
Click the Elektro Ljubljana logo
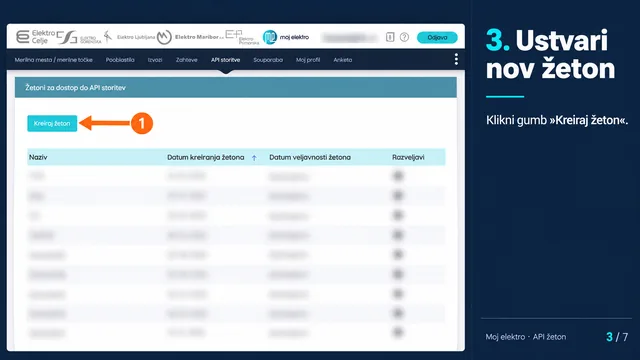click(129, 37)
